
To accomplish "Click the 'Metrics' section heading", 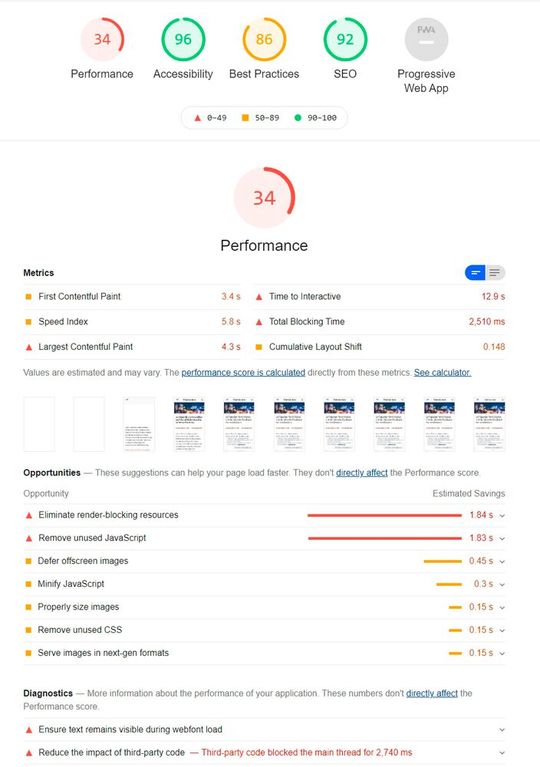I will [39, 273].
